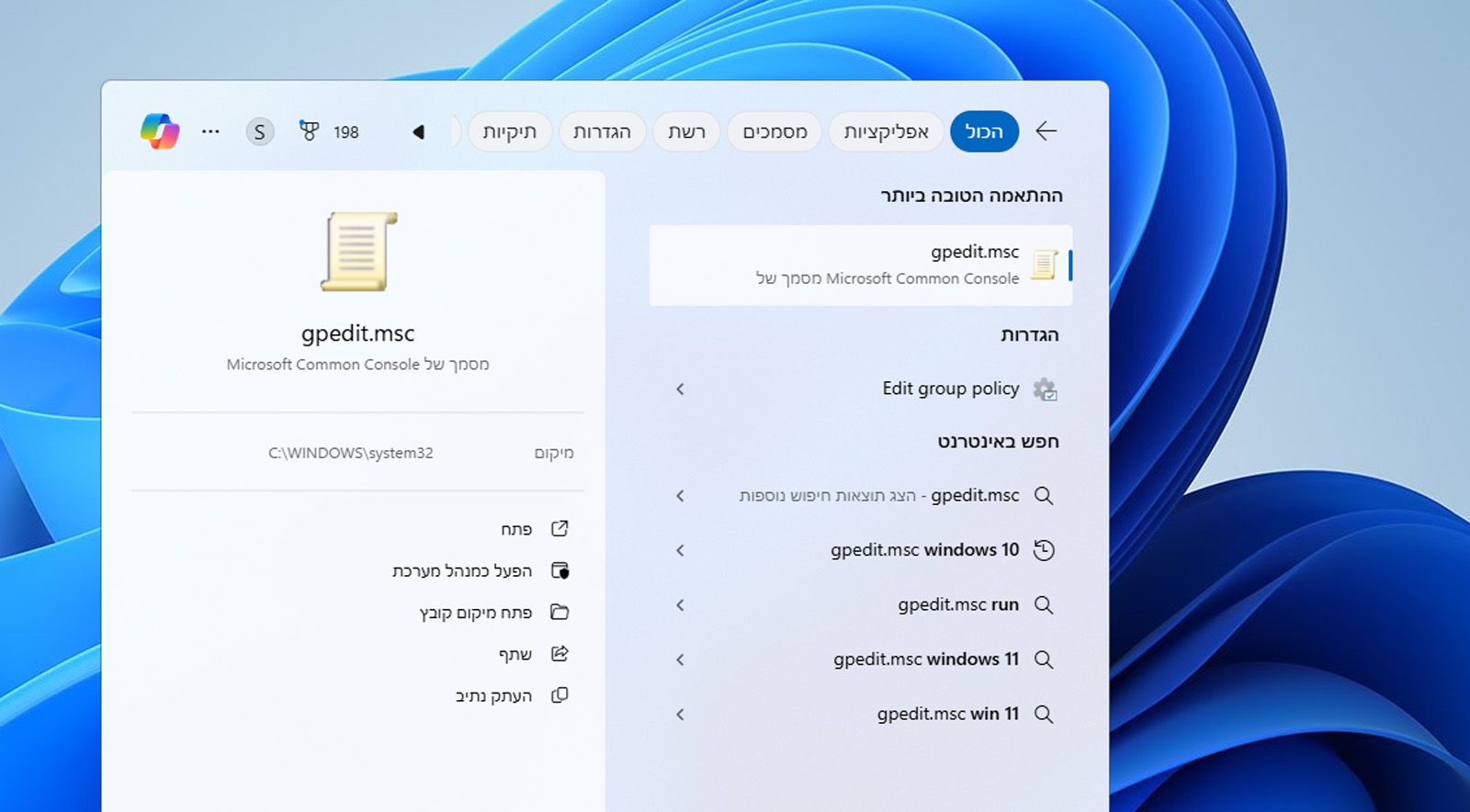Screen dimensions: 1470x812
Task: Expand the gpedit.msc windows 10 chevron
Action: pos(680,550)
